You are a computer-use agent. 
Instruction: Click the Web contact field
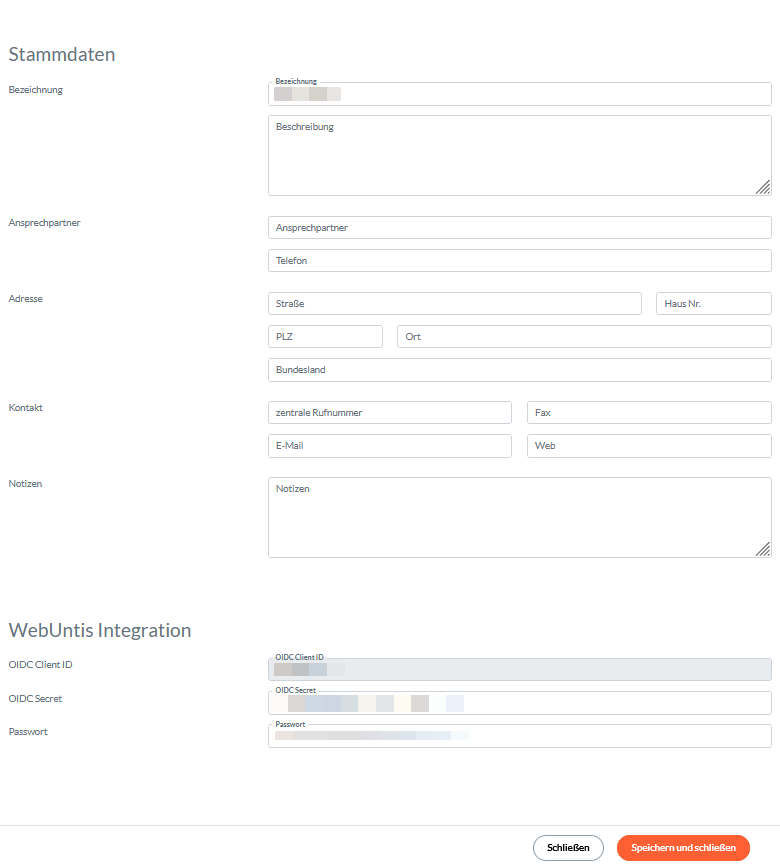[649, 446]
